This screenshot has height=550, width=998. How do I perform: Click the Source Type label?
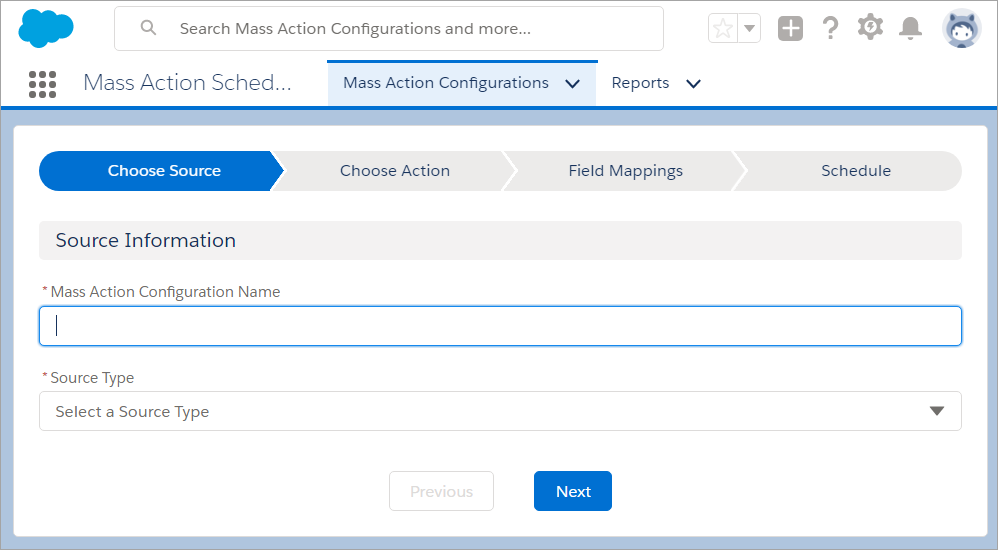[92, 377]
